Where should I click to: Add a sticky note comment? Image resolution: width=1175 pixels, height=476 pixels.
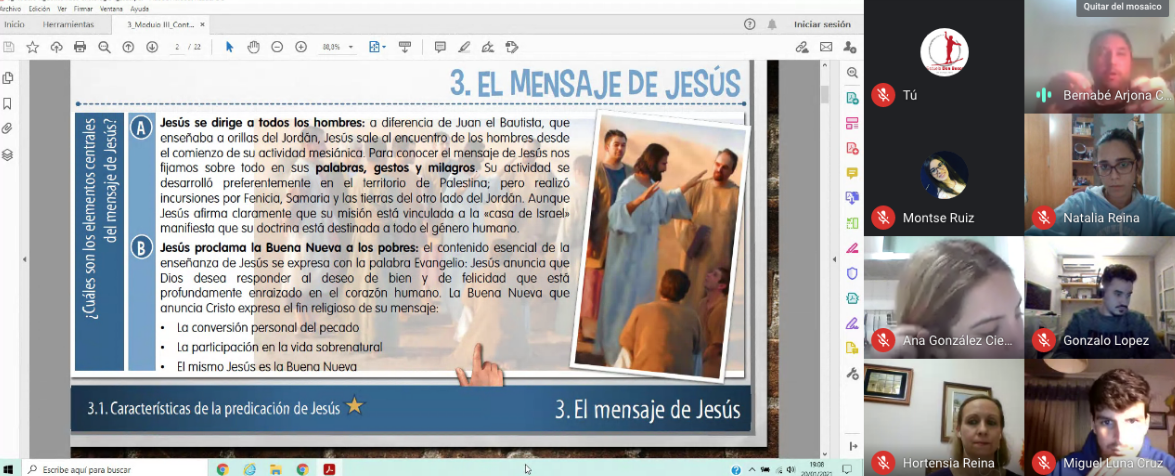click(440, 47)
